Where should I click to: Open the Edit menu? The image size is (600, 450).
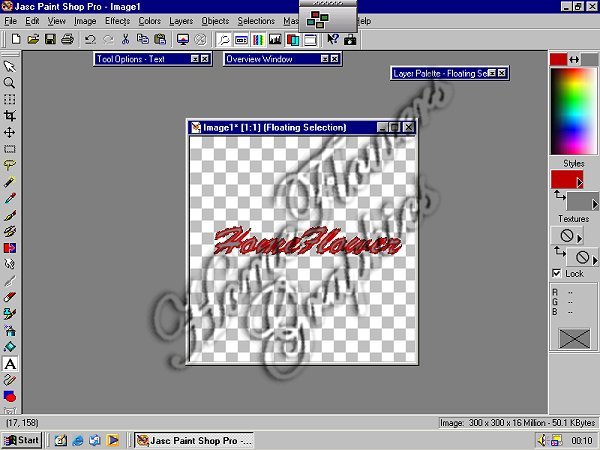tap(32, 21)
